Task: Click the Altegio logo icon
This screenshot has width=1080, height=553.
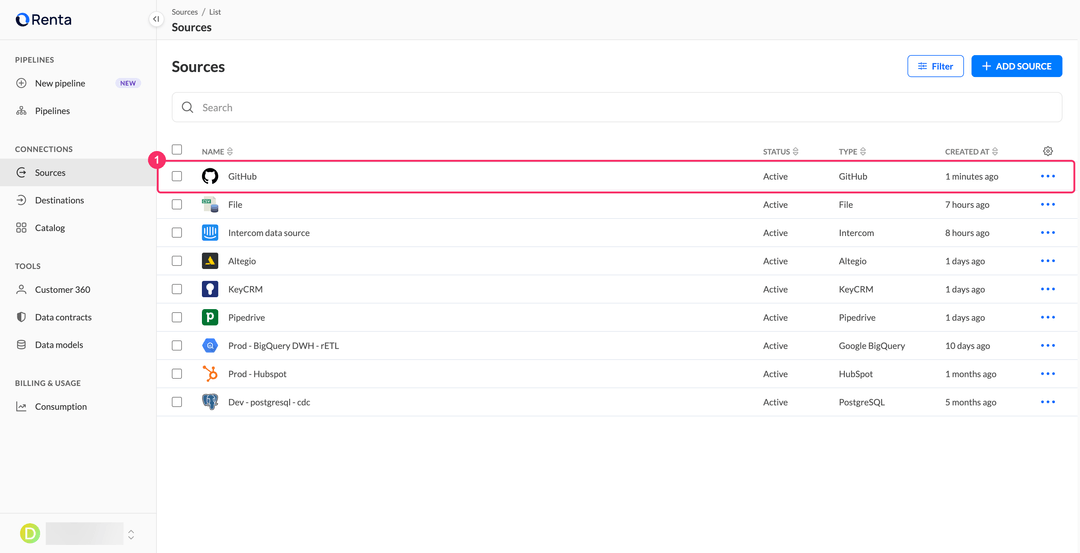Action: tap(210, 261)
